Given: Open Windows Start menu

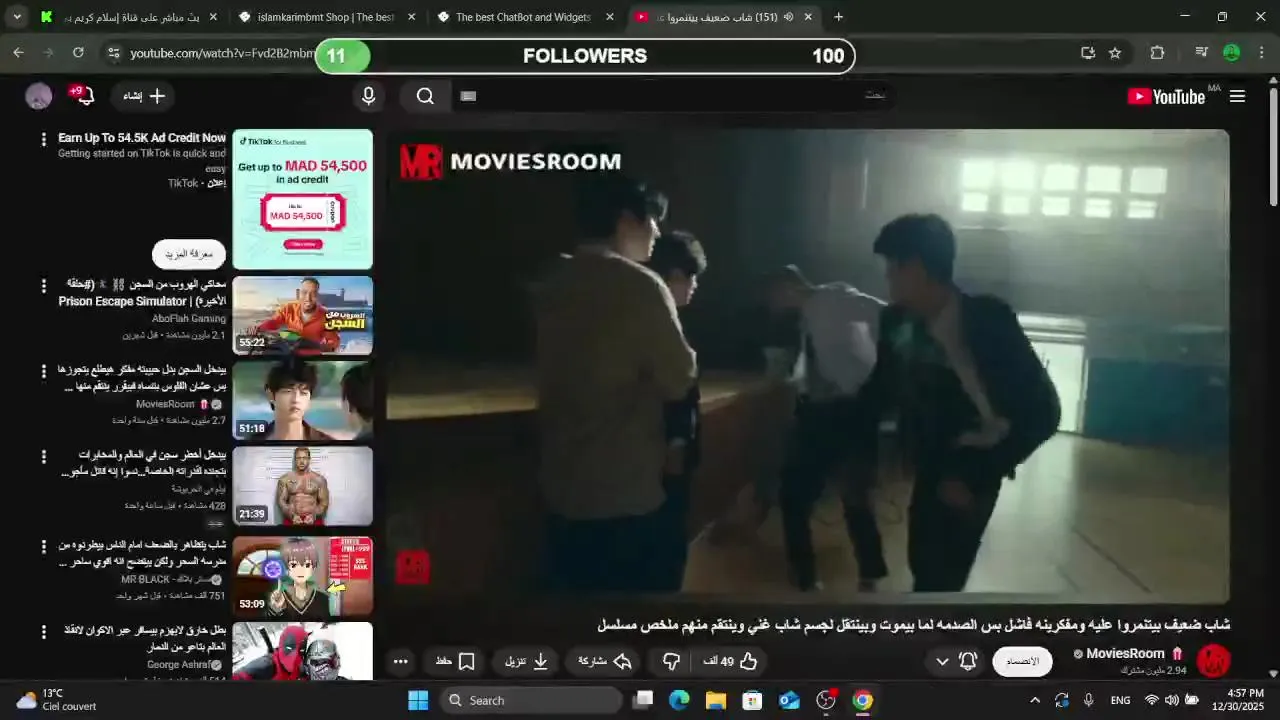Looking at the screenshot, I should click(418, 700).
